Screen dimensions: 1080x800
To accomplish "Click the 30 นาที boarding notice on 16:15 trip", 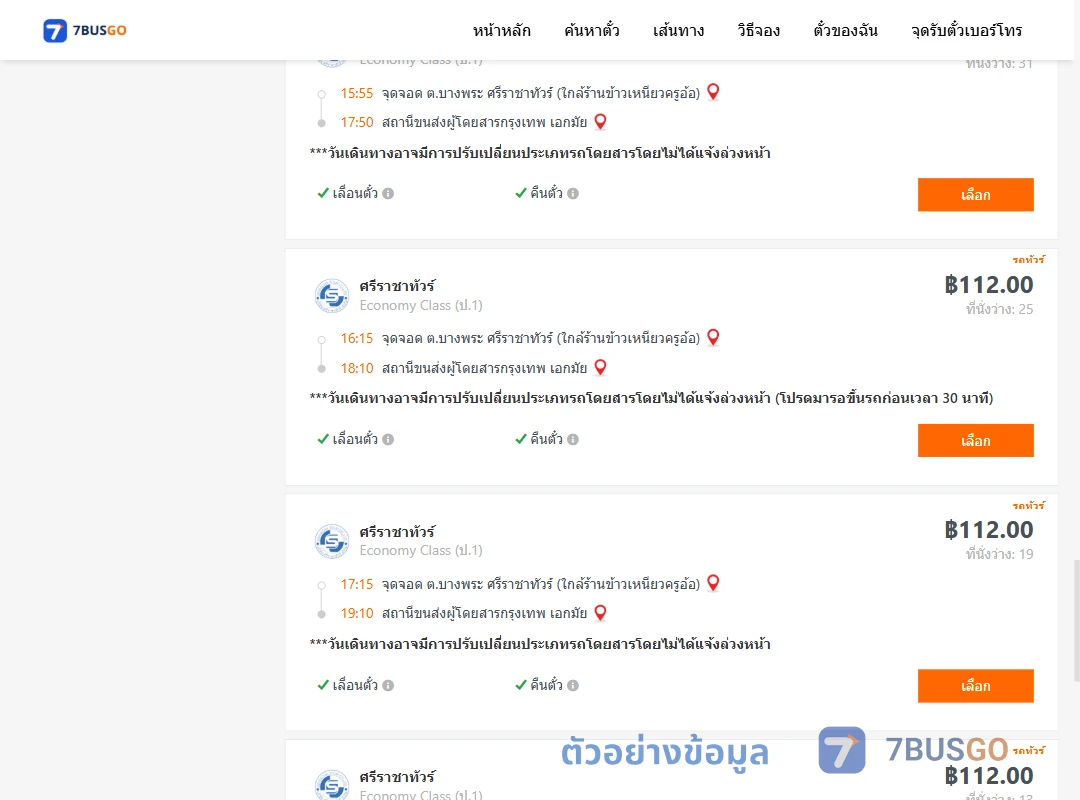I will click(x=884, y=398).
